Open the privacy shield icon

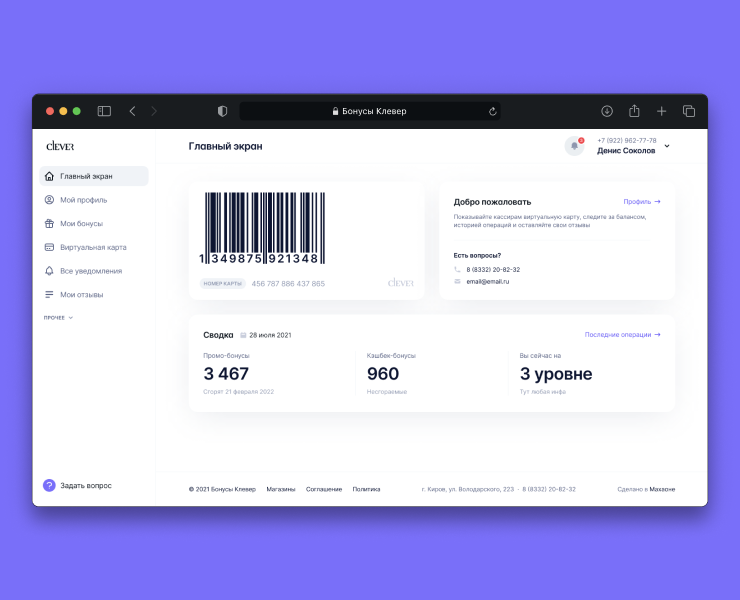[222, 111]
